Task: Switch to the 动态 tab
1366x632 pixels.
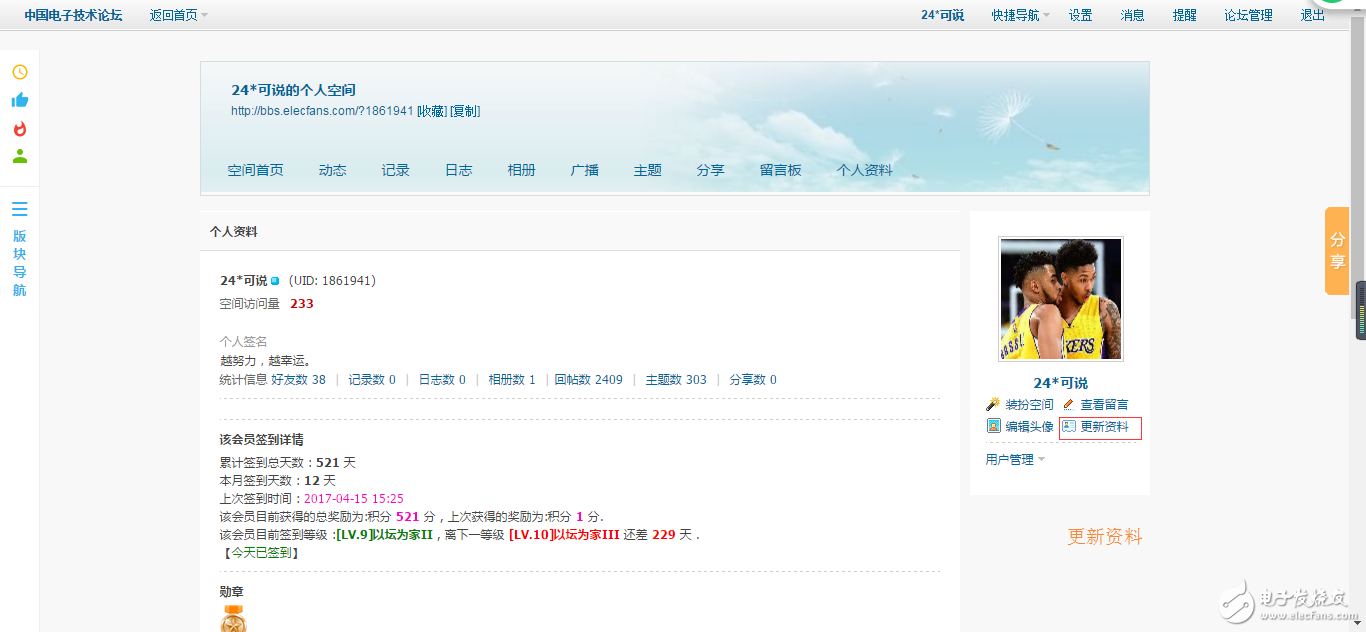Action: 332,170
